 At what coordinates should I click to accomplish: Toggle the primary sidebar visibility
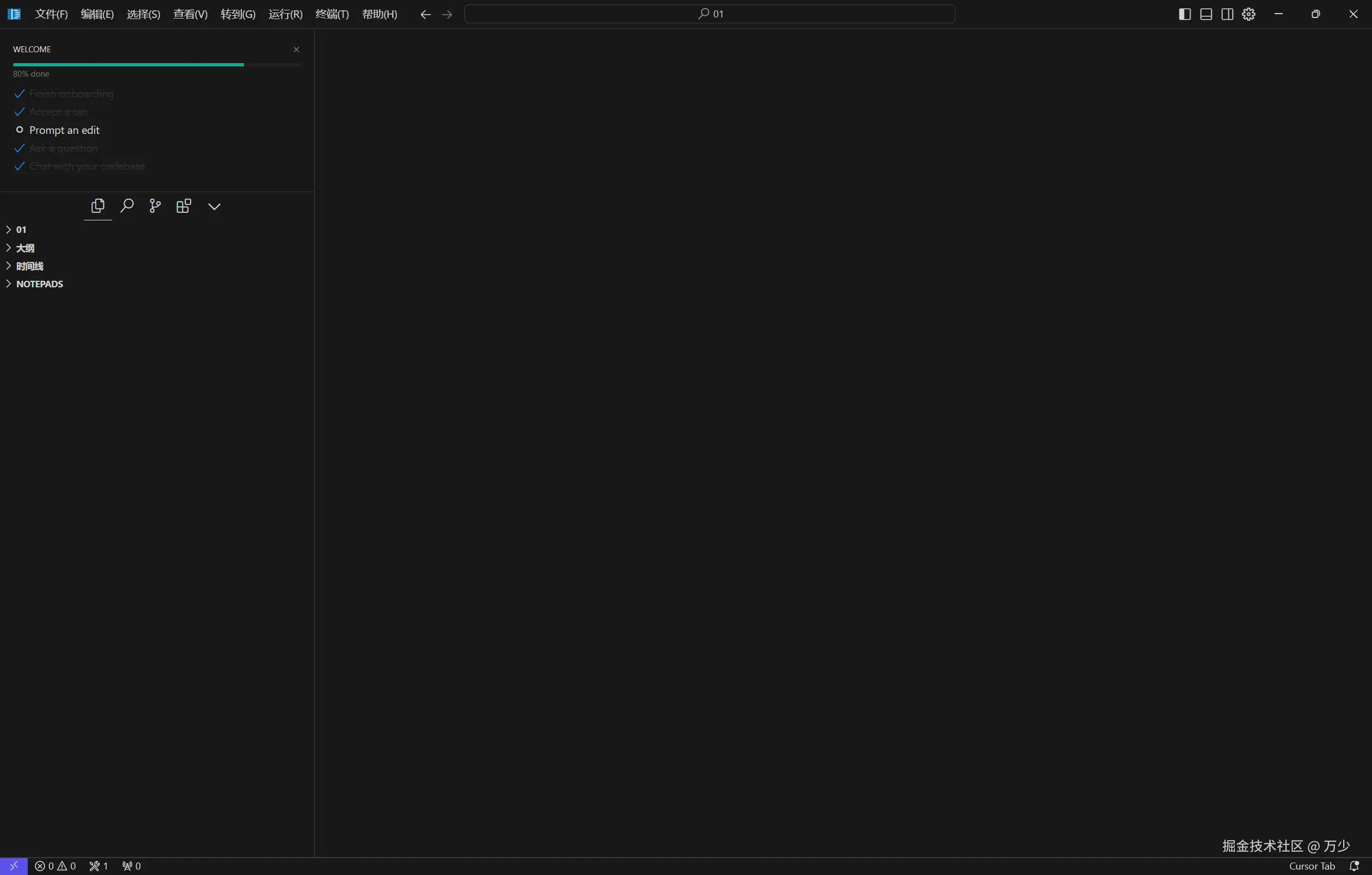[1184, 14]
